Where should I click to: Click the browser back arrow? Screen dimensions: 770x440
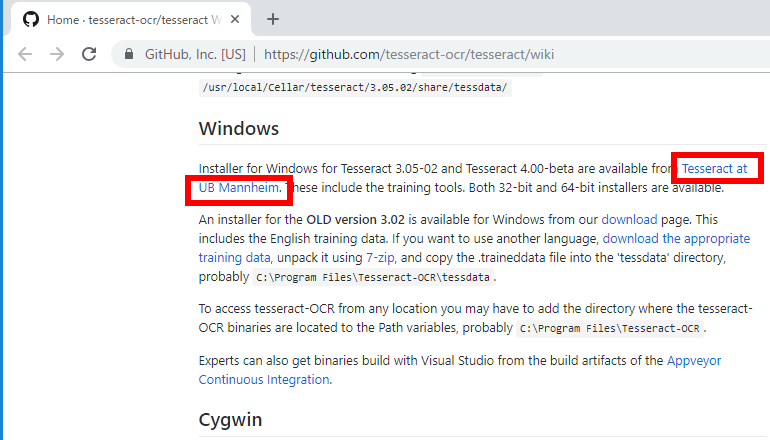click(25, 54)
